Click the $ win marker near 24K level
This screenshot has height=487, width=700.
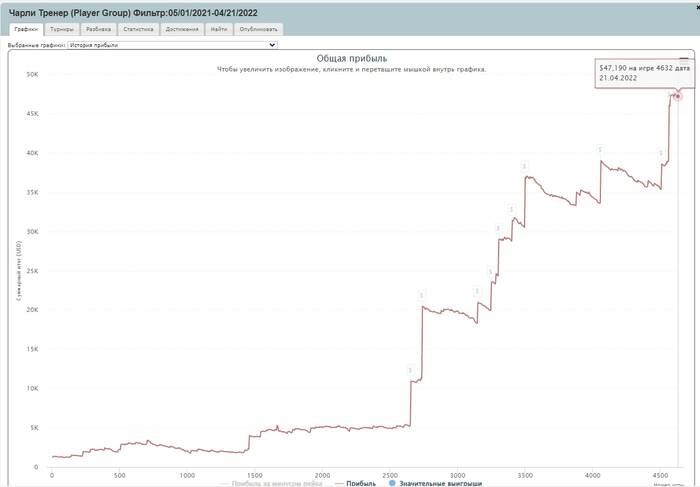(490, 272)
